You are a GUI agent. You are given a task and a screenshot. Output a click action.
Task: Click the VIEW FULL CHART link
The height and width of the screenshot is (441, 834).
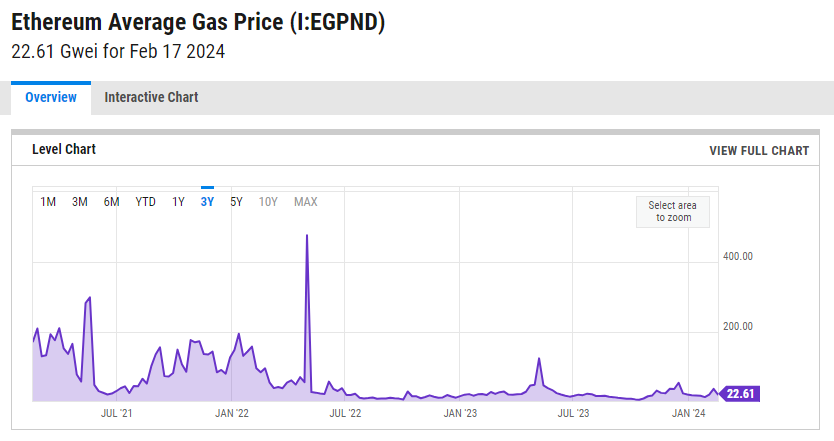tap(758, 151)
